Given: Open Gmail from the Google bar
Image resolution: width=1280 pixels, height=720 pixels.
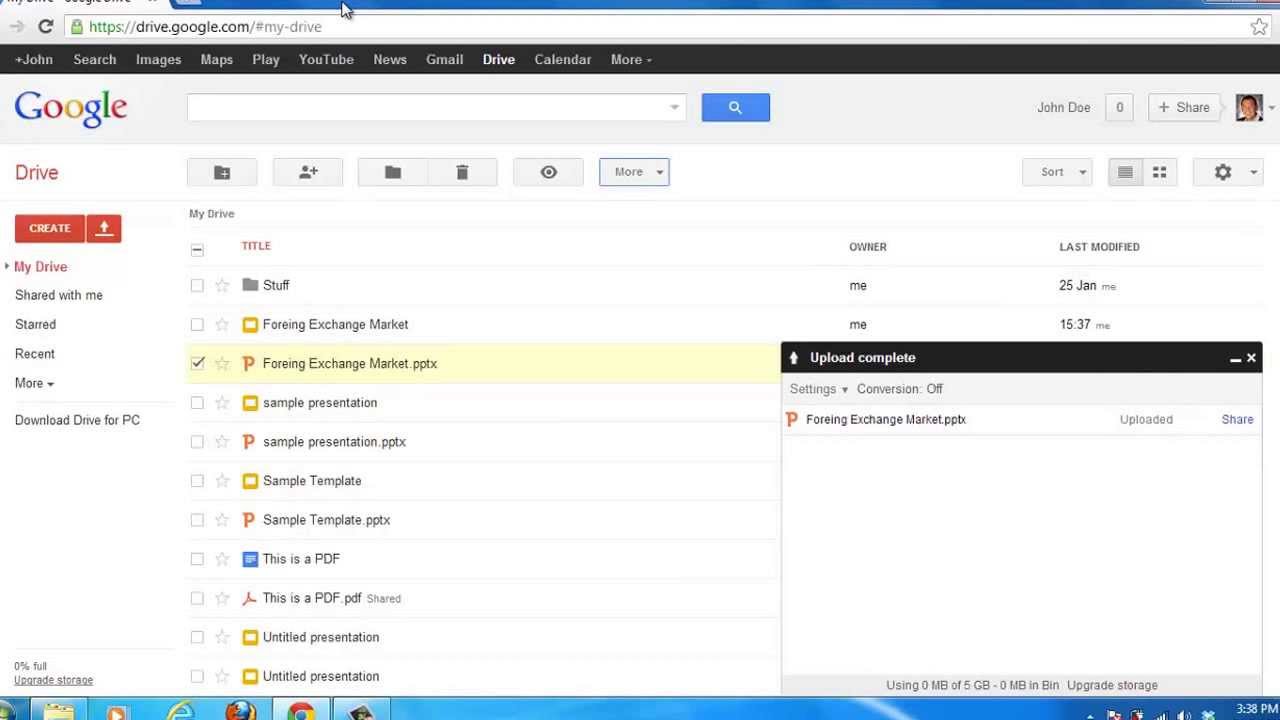Looking at the screenshot, I should (444, 59).
